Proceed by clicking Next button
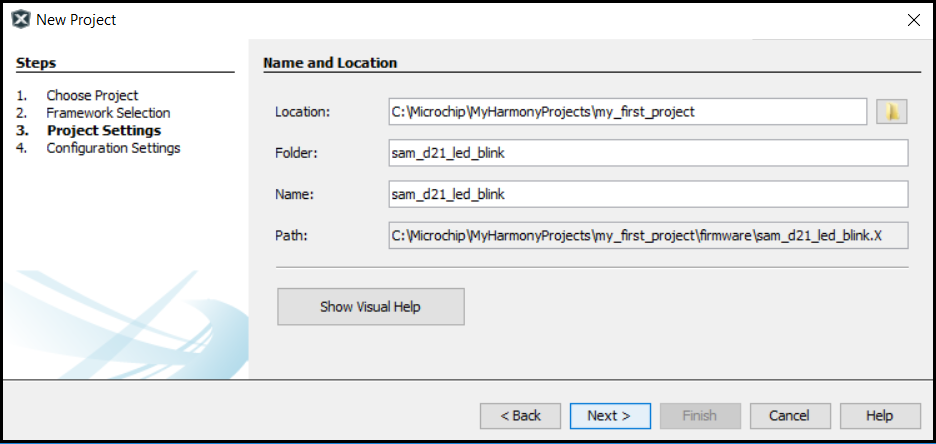Image resolution: width=936 pixels, height=444 pixels. coord(610,416)
